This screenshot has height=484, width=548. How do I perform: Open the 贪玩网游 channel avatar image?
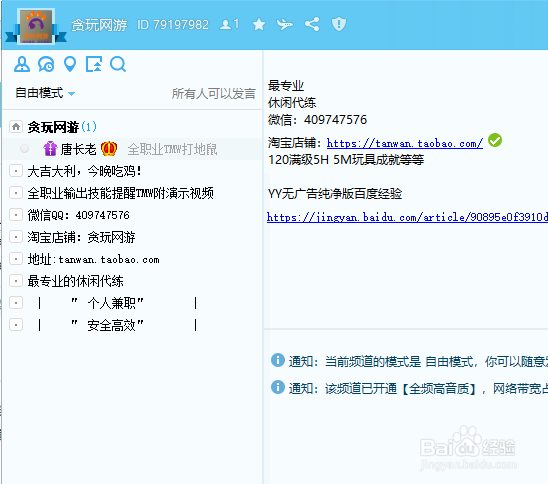[36, 27]
